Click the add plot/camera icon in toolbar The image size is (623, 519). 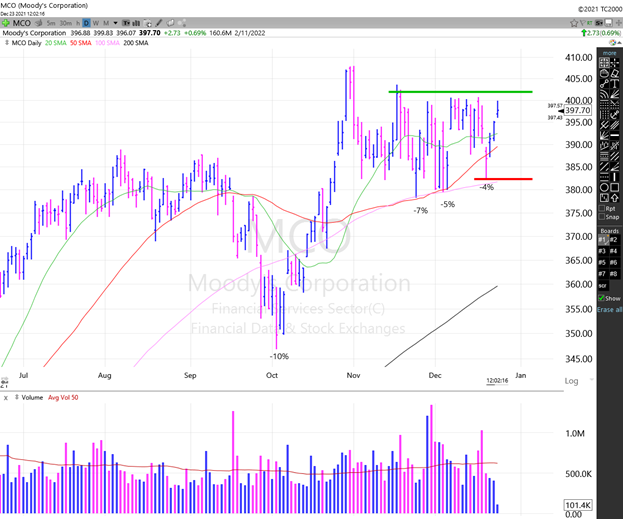pyautogui.click(x=147, y=23)
